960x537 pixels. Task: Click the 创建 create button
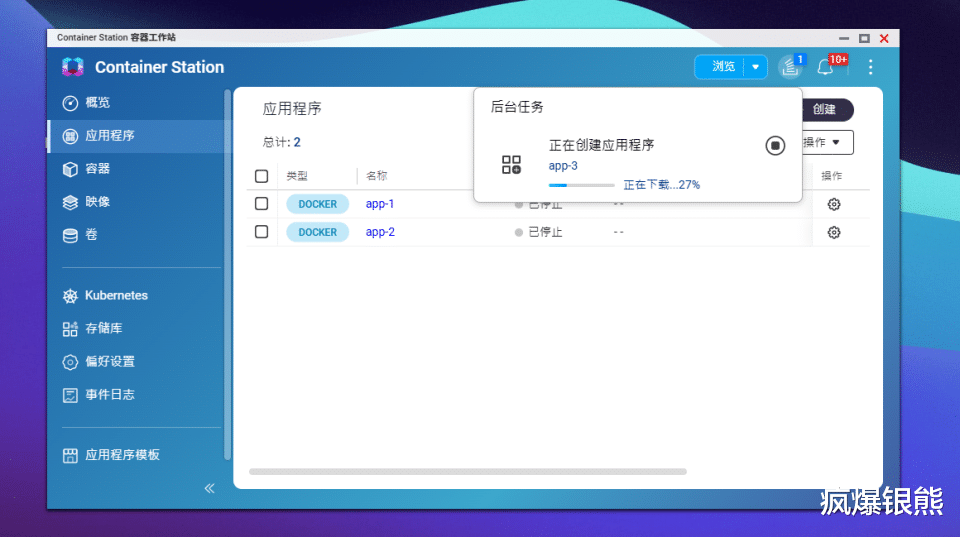[827, 110]
